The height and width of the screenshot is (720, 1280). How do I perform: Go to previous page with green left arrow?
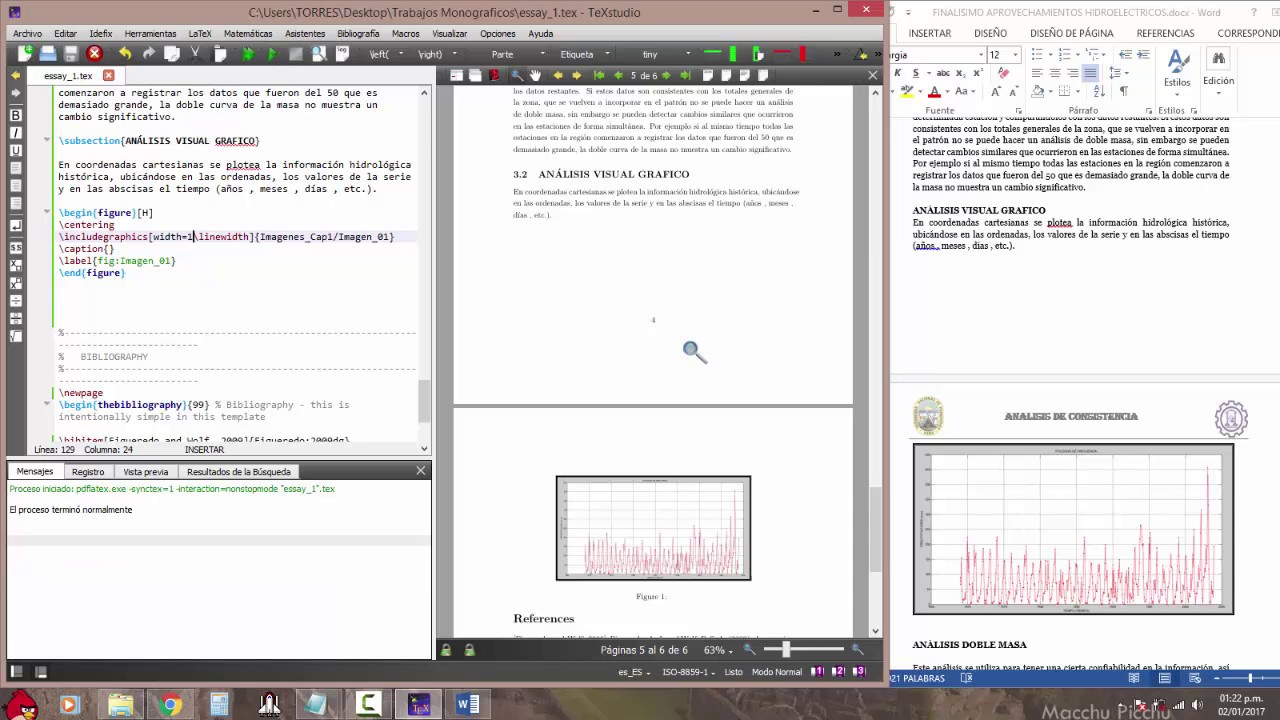coord(618,75)
